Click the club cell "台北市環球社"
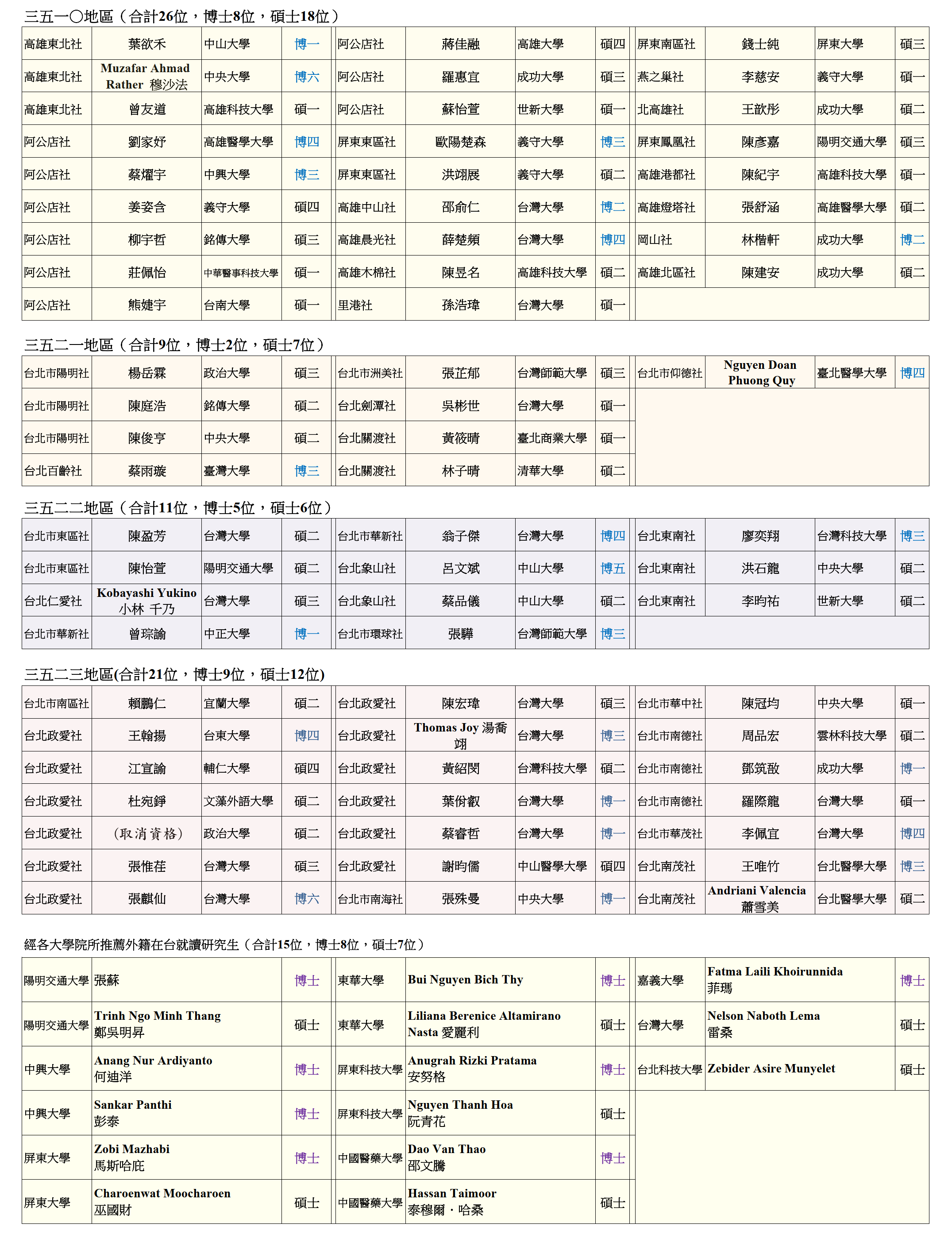 coord(370,634)
